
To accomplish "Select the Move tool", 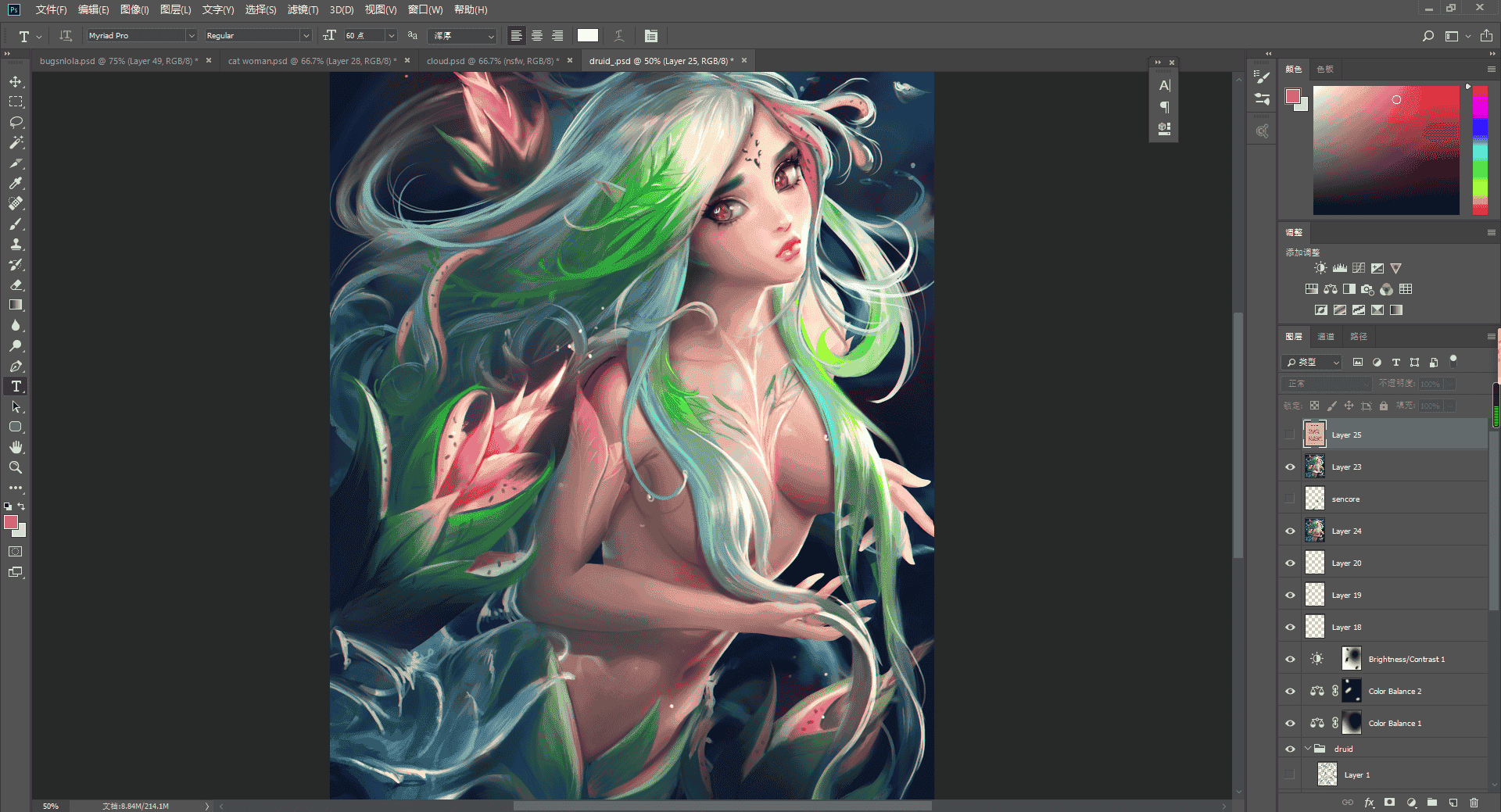I will pos(16,81).
